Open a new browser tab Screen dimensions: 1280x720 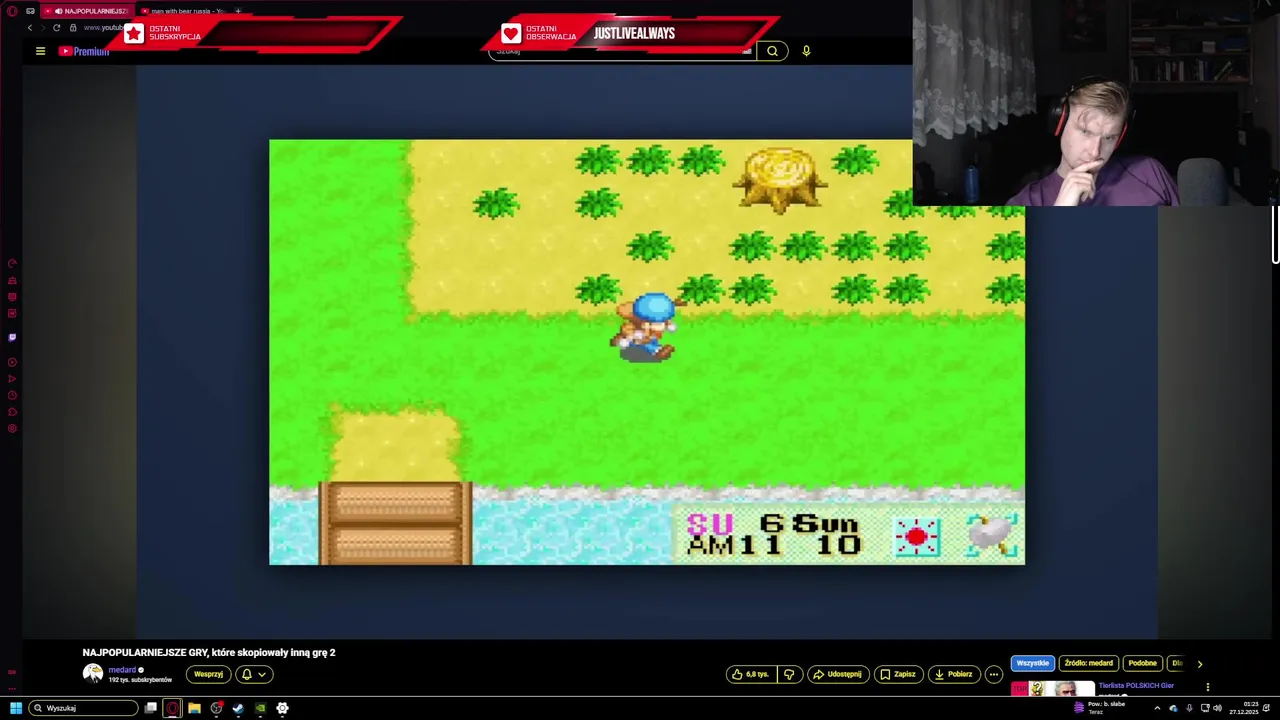click(x=238, y=11)
